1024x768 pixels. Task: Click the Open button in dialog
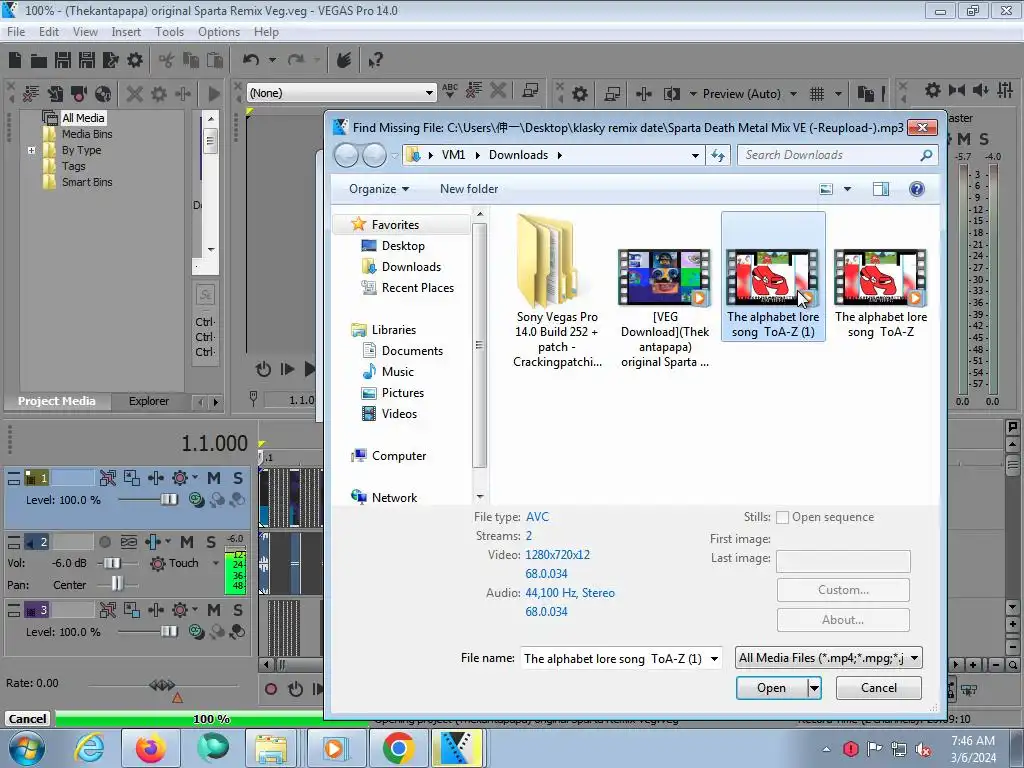771,688
